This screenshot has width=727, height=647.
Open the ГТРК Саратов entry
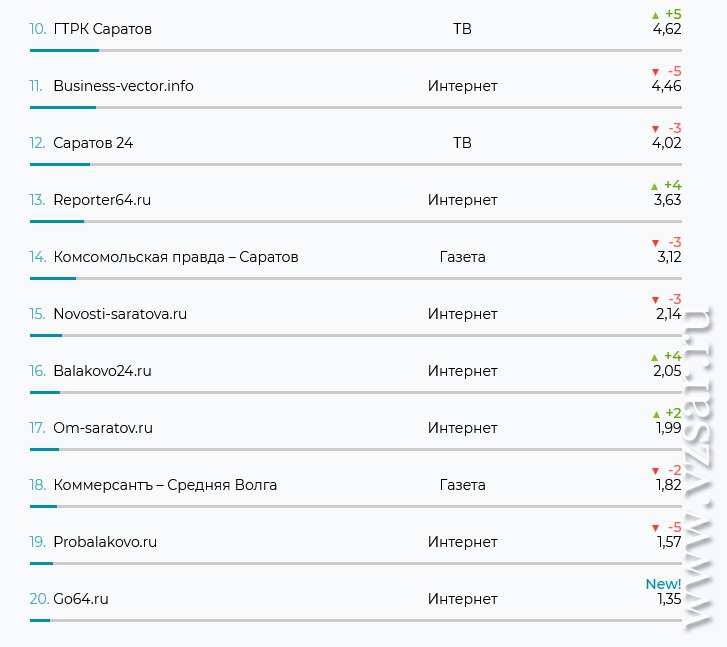coord(102,29)
